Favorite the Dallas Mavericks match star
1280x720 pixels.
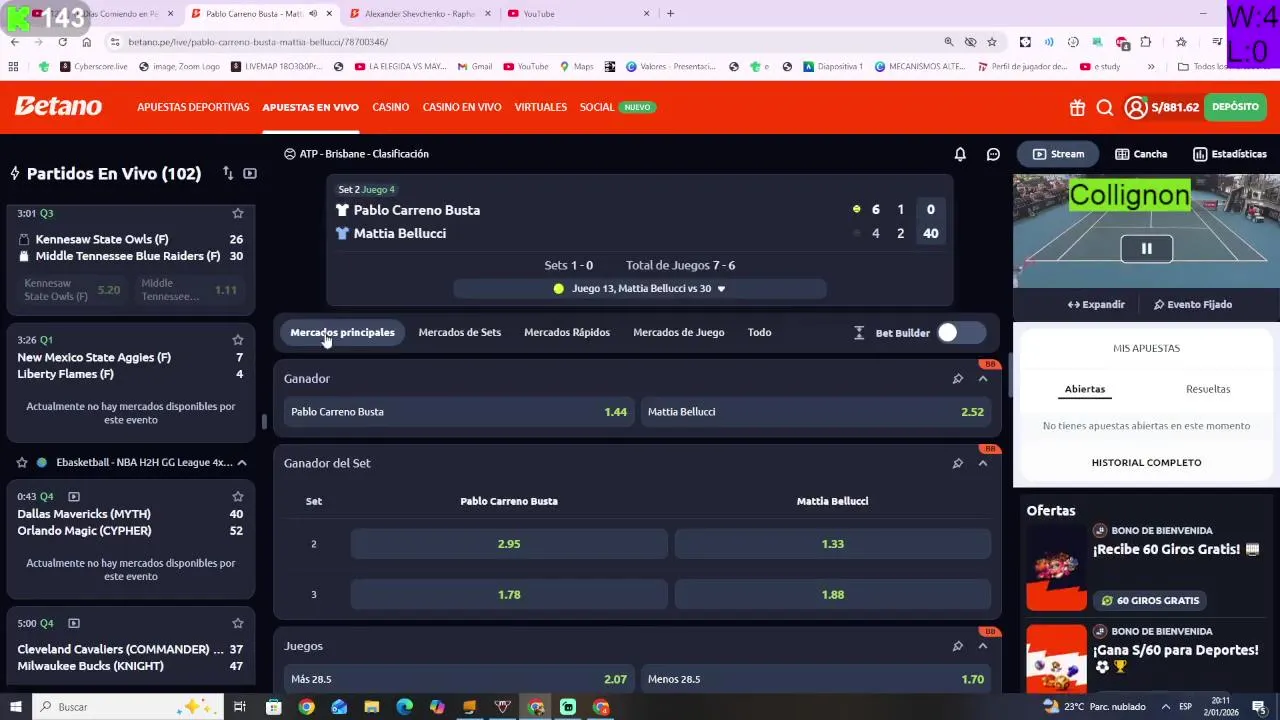[238, 496]
